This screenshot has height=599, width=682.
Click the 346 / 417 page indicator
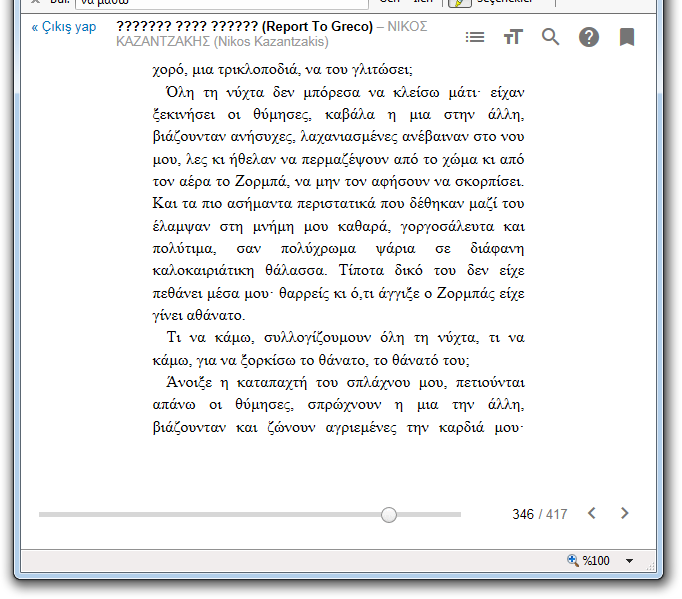[540, 514]
